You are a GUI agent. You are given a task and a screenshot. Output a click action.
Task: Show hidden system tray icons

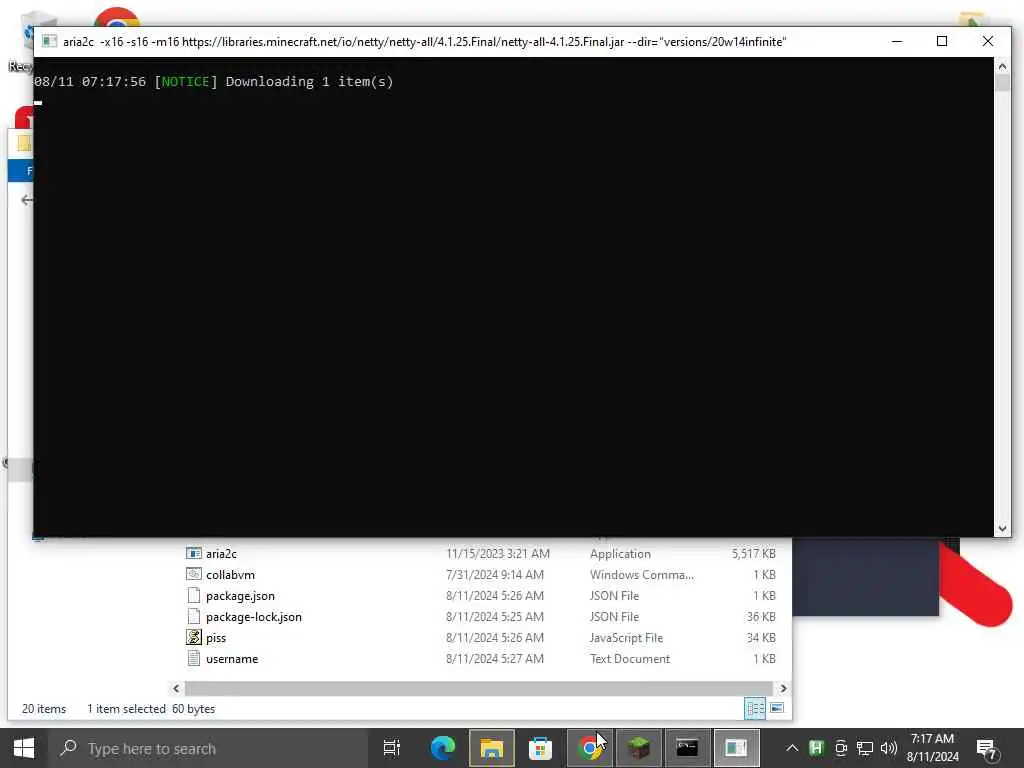point(792,748)
